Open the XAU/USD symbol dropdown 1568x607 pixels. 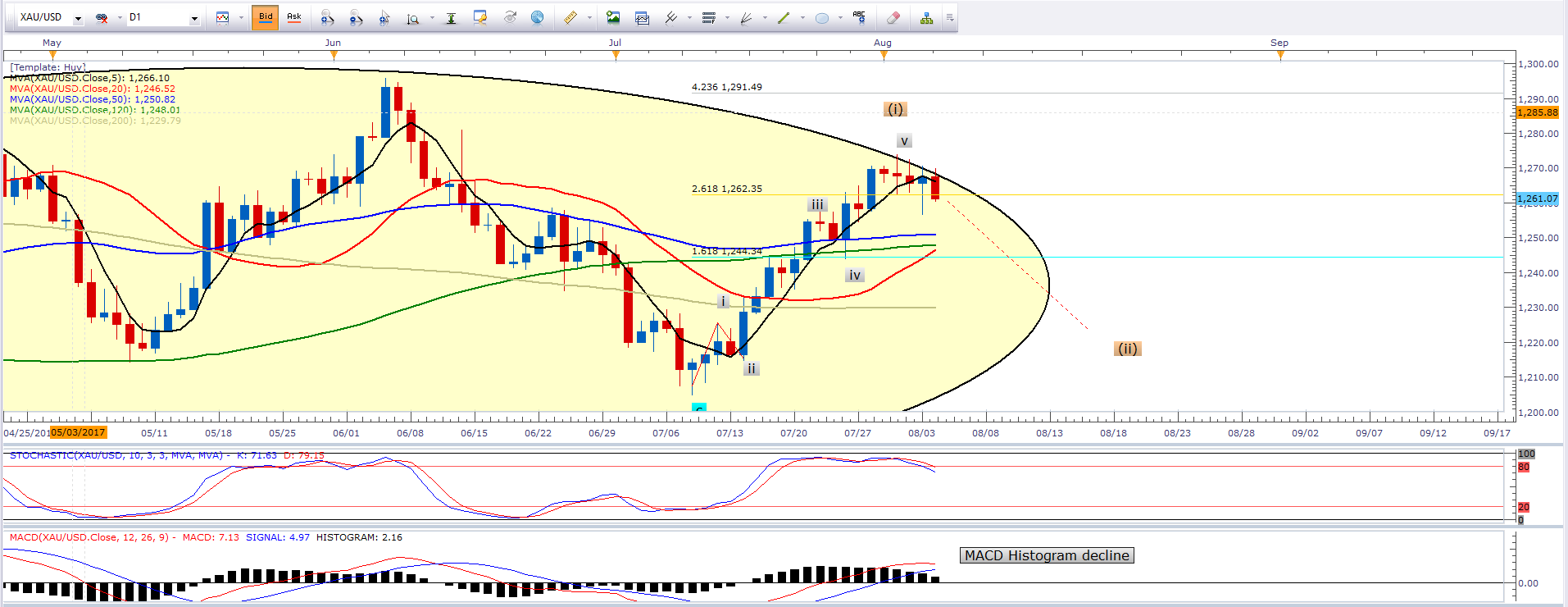78,18
